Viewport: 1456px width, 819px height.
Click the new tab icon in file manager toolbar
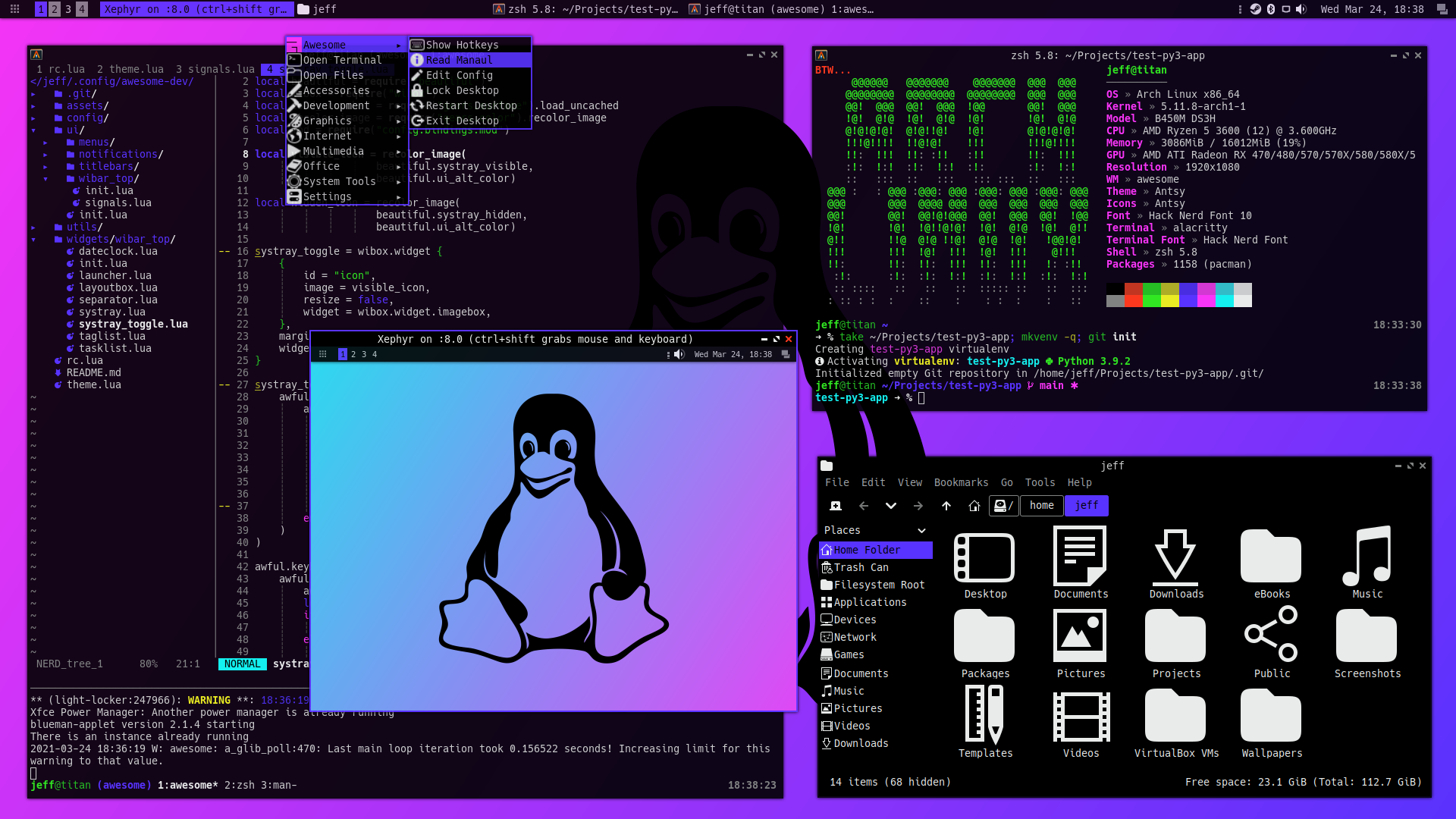836,506
